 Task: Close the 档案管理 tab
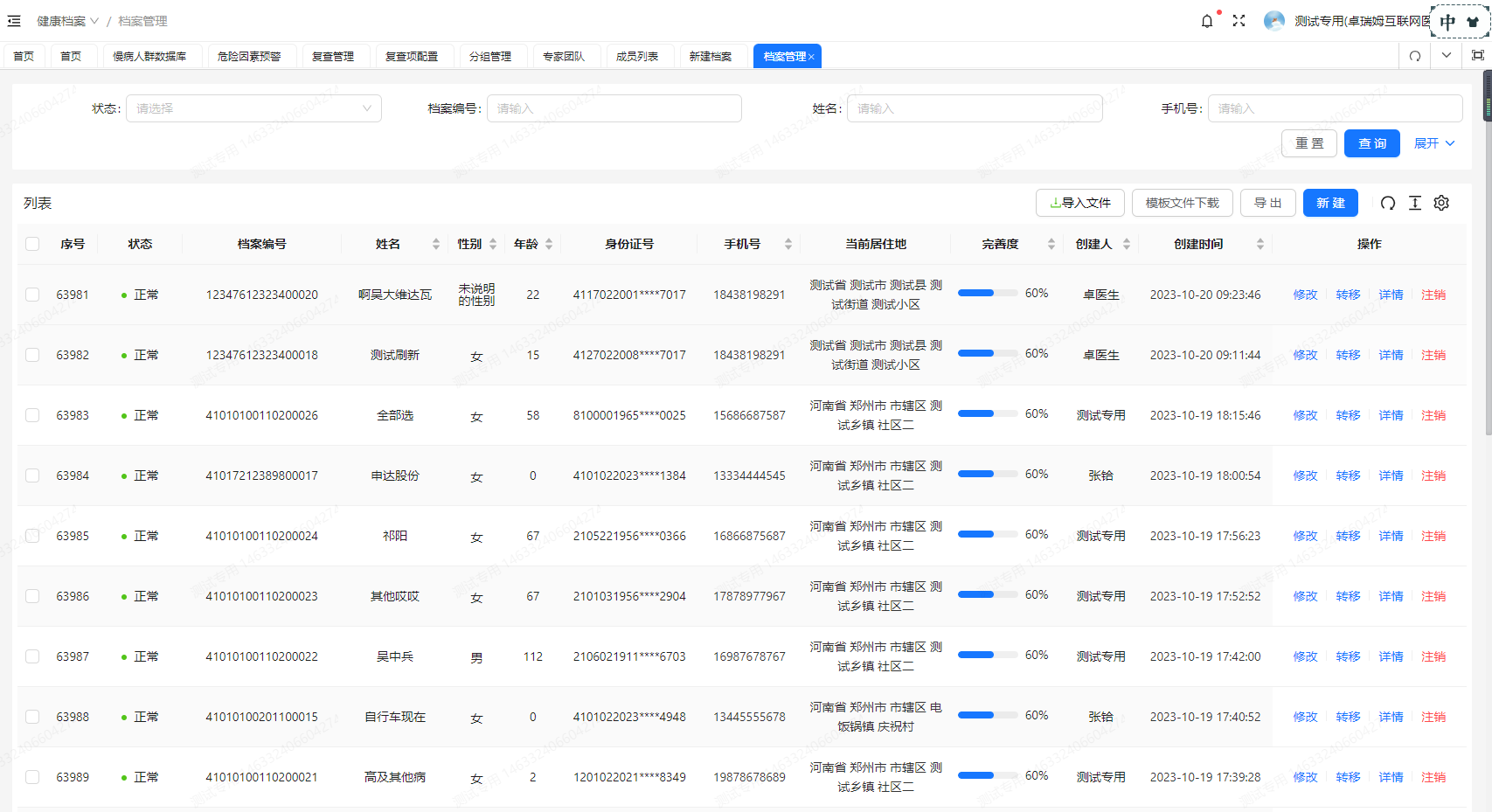(811, 57)
